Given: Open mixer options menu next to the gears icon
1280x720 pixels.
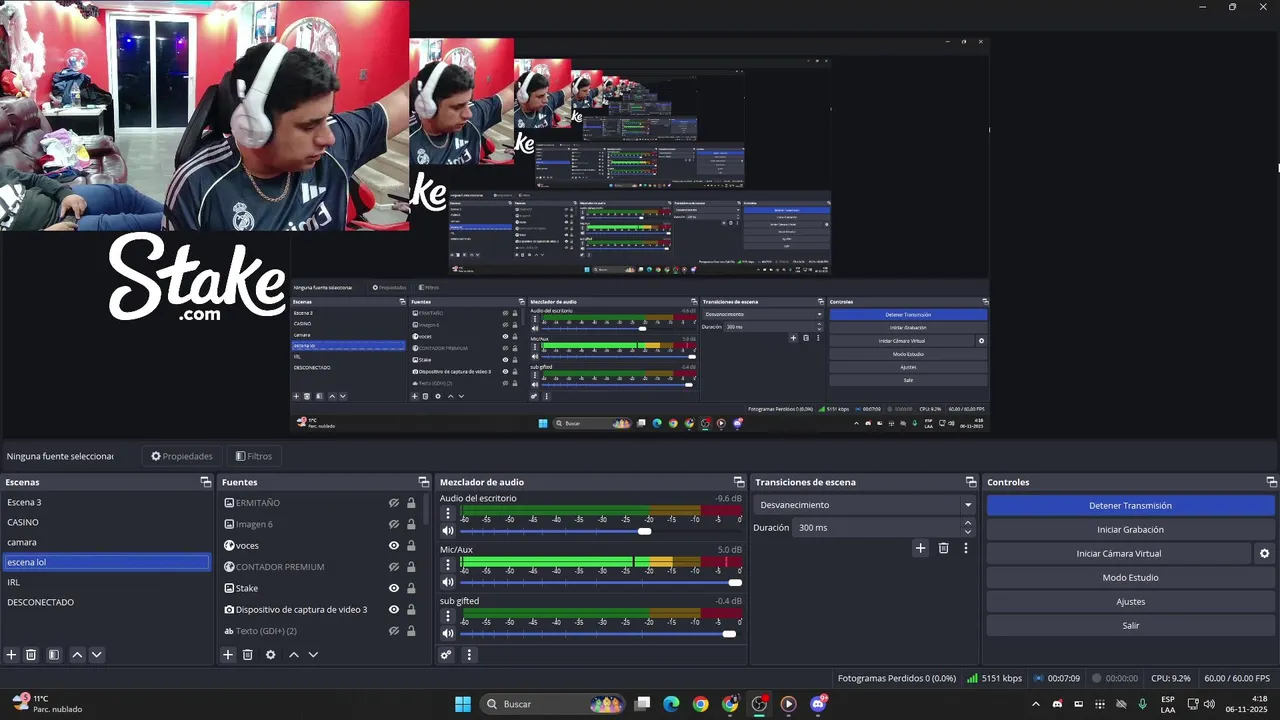Looking at the screenshot, I should pyautogui.click(x=469, y=655).
